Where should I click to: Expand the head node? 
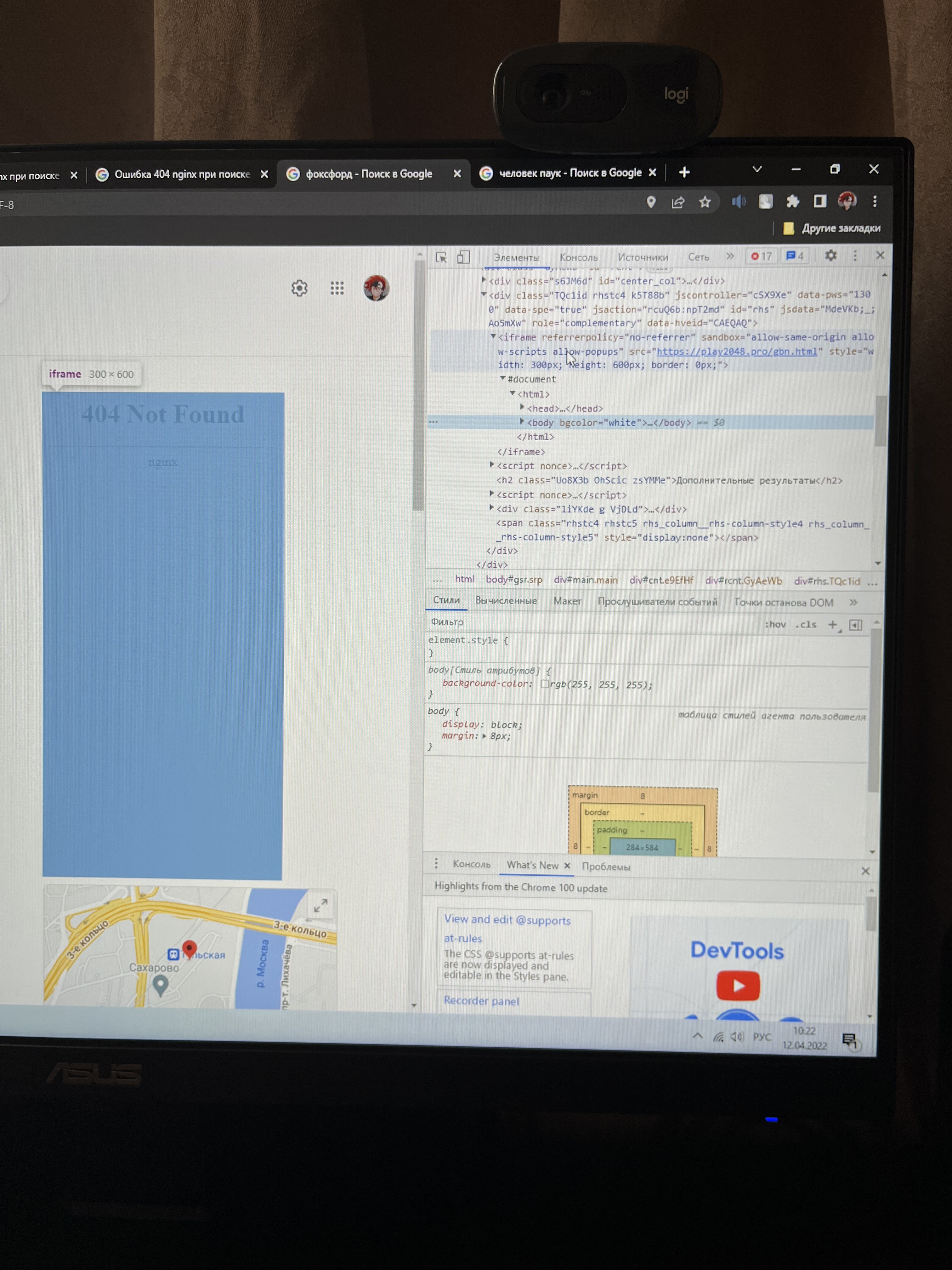[522, 407]
